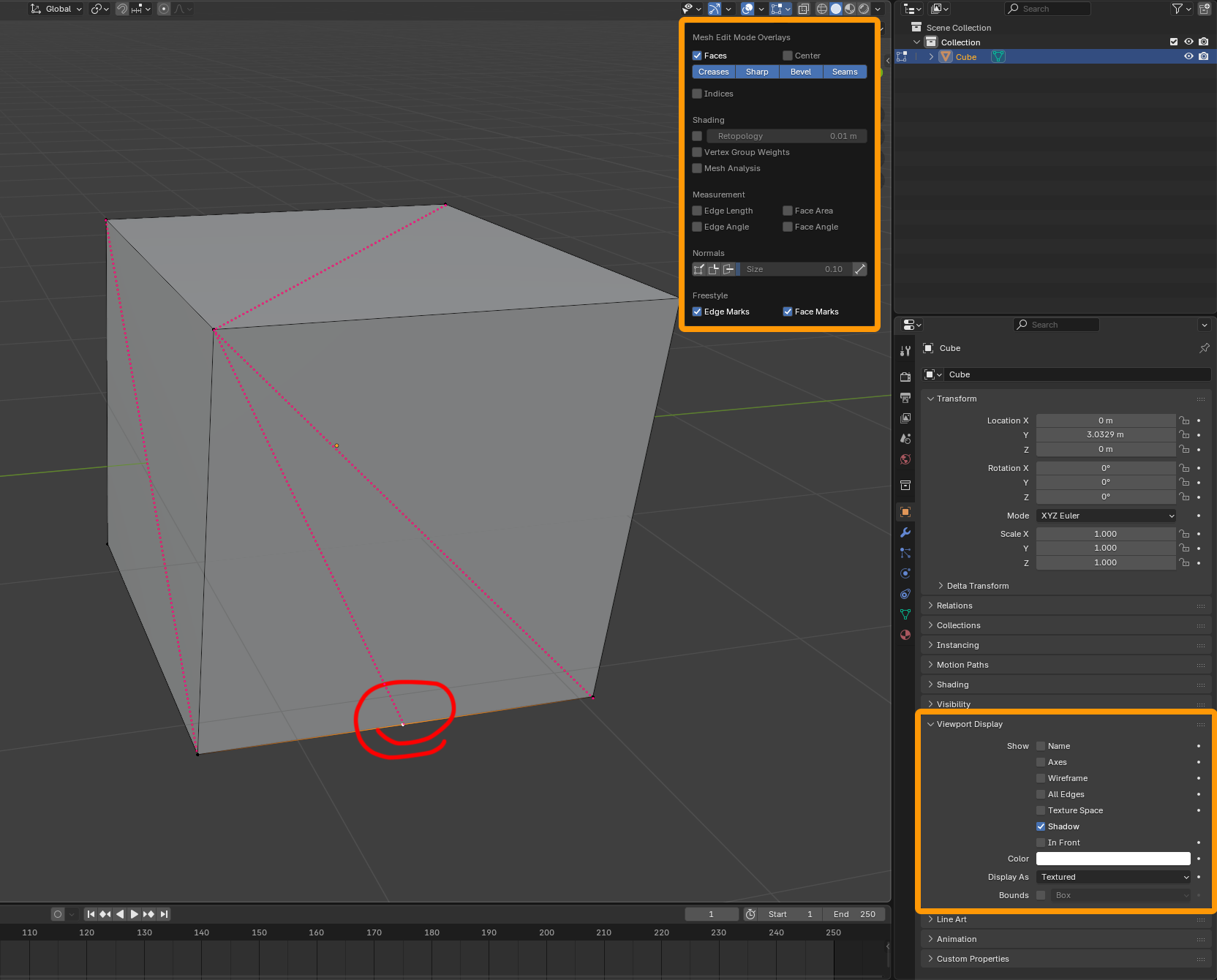Toggle Sharp overlay button
Viewport: 1217px width, 980px height.
pyautogui.click(x=757, y=72)
